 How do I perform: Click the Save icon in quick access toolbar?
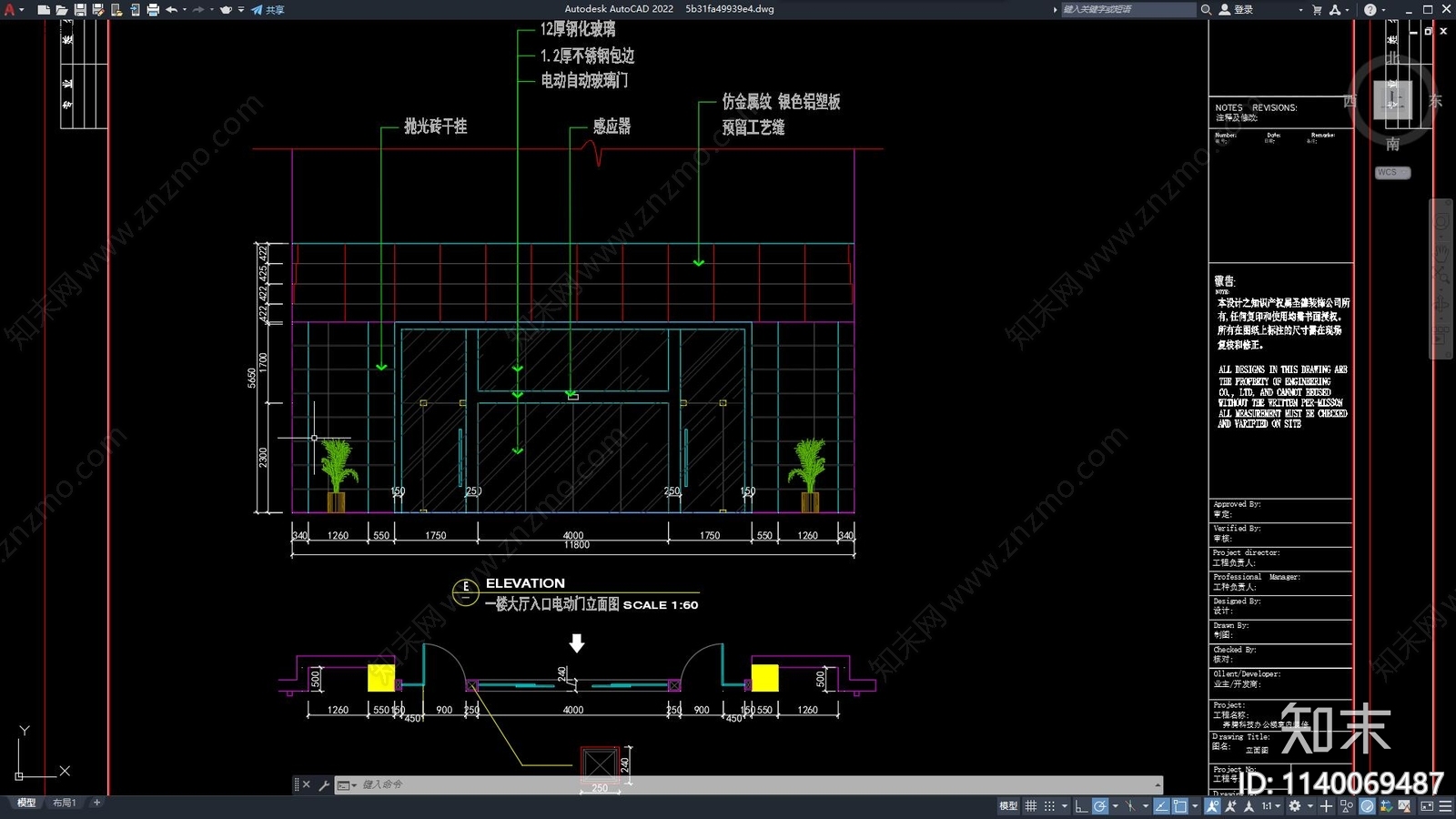coord(80,9)
